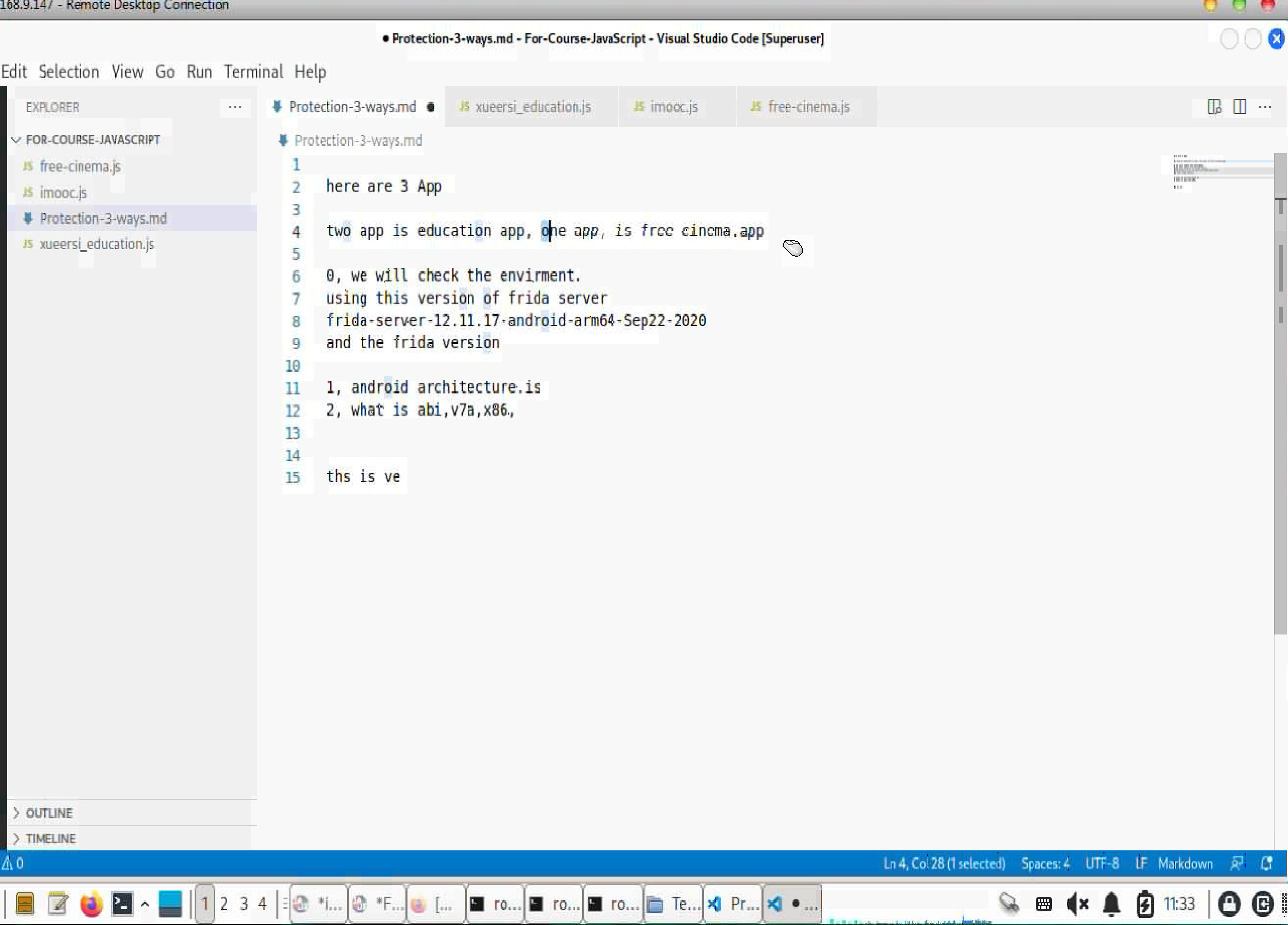The image size is (1288, 925).
Task: Switch to workspace 2 in taskbar
Action: tap(224, 903)
